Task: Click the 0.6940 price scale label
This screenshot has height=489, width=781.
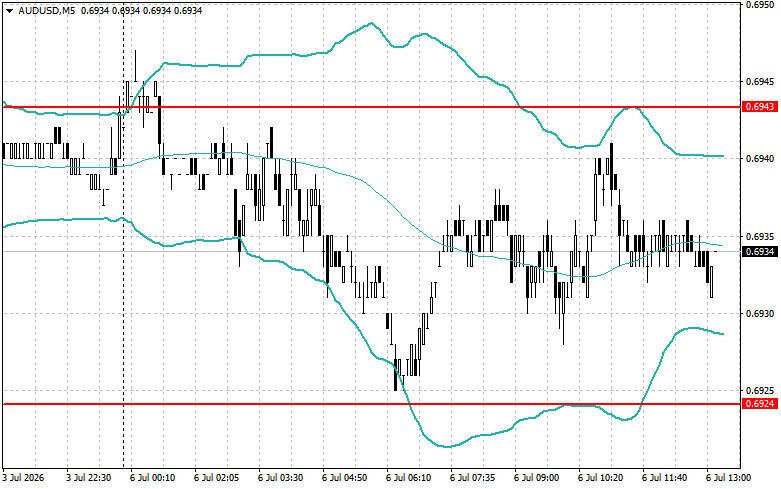Action: click(760, 158)
